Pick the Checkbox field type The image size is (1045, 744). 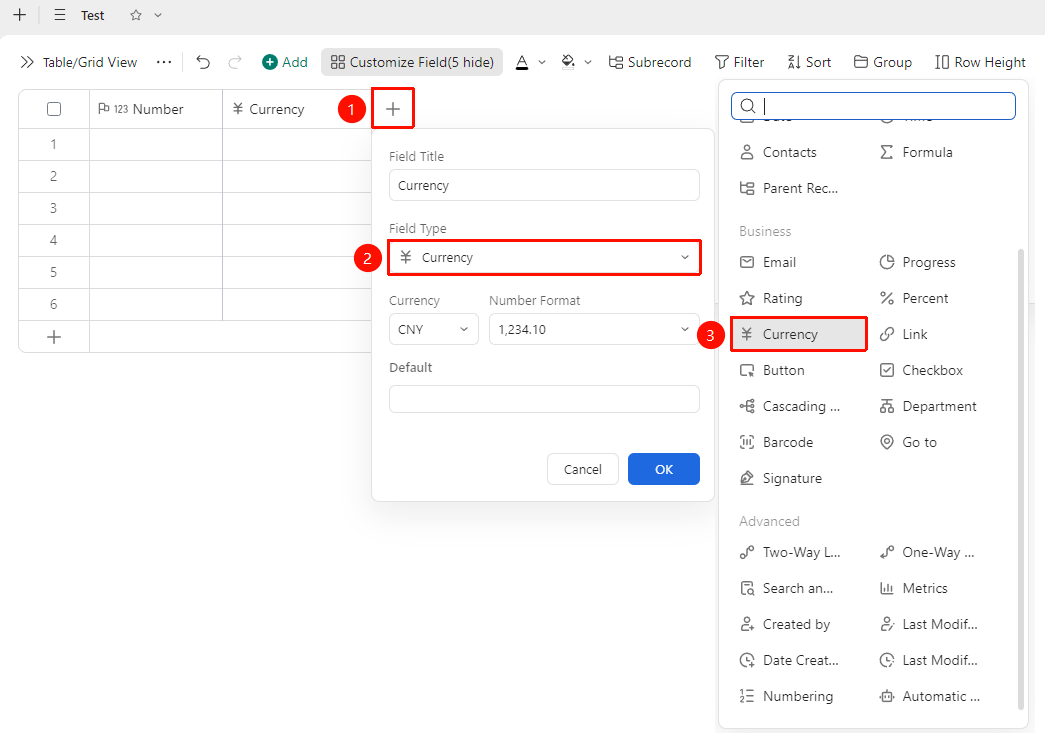point(921,370)
